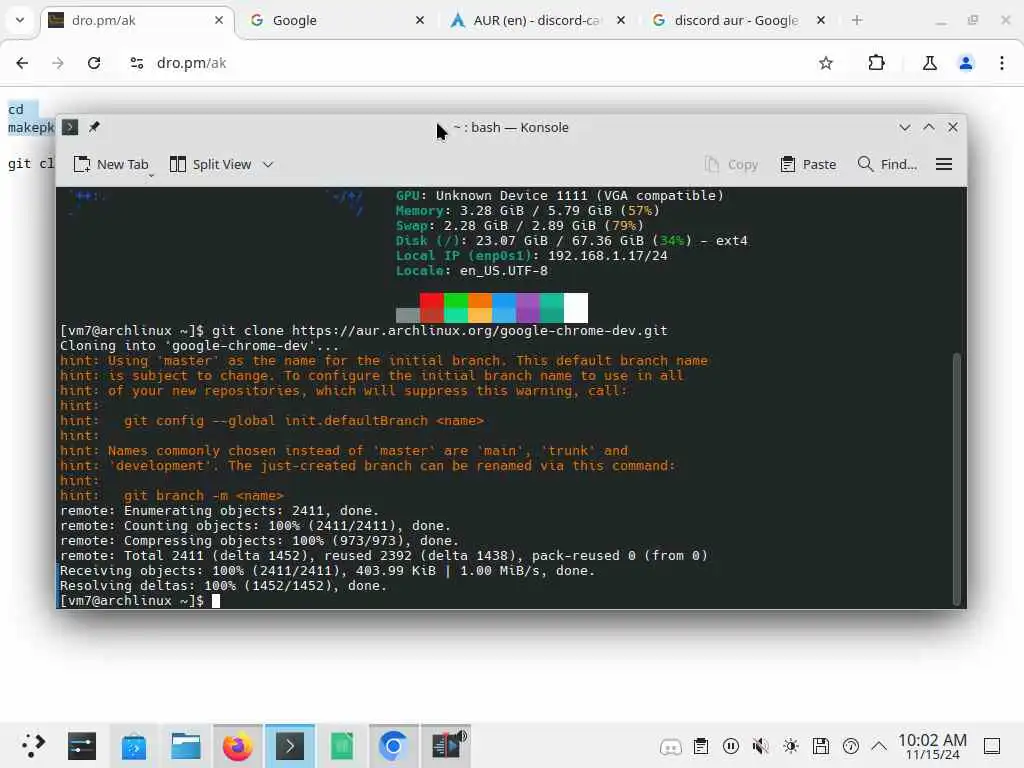Click the Show Desktop taskbar button
This screenshot has height=768, width=1024.
(992, 746)
